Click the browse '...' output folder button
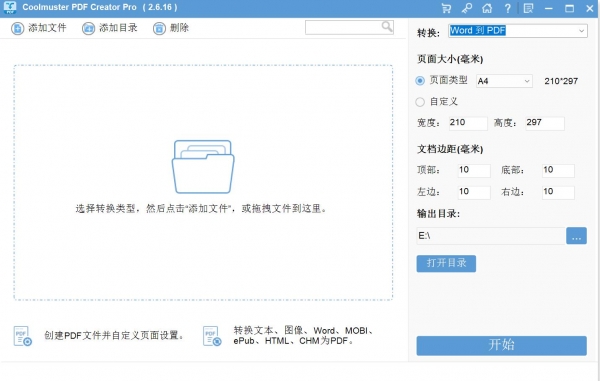 click(576, 236)
